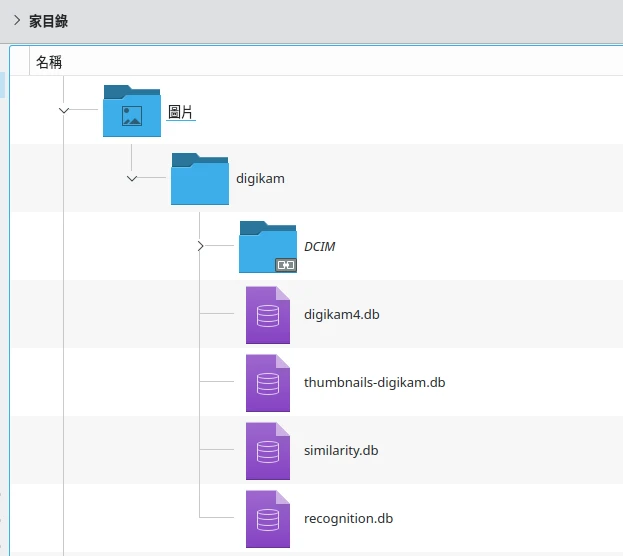Select the thumbnails-digikam.db database icon
This screenshot has width=623, height=556.
[x=267, y=383]
